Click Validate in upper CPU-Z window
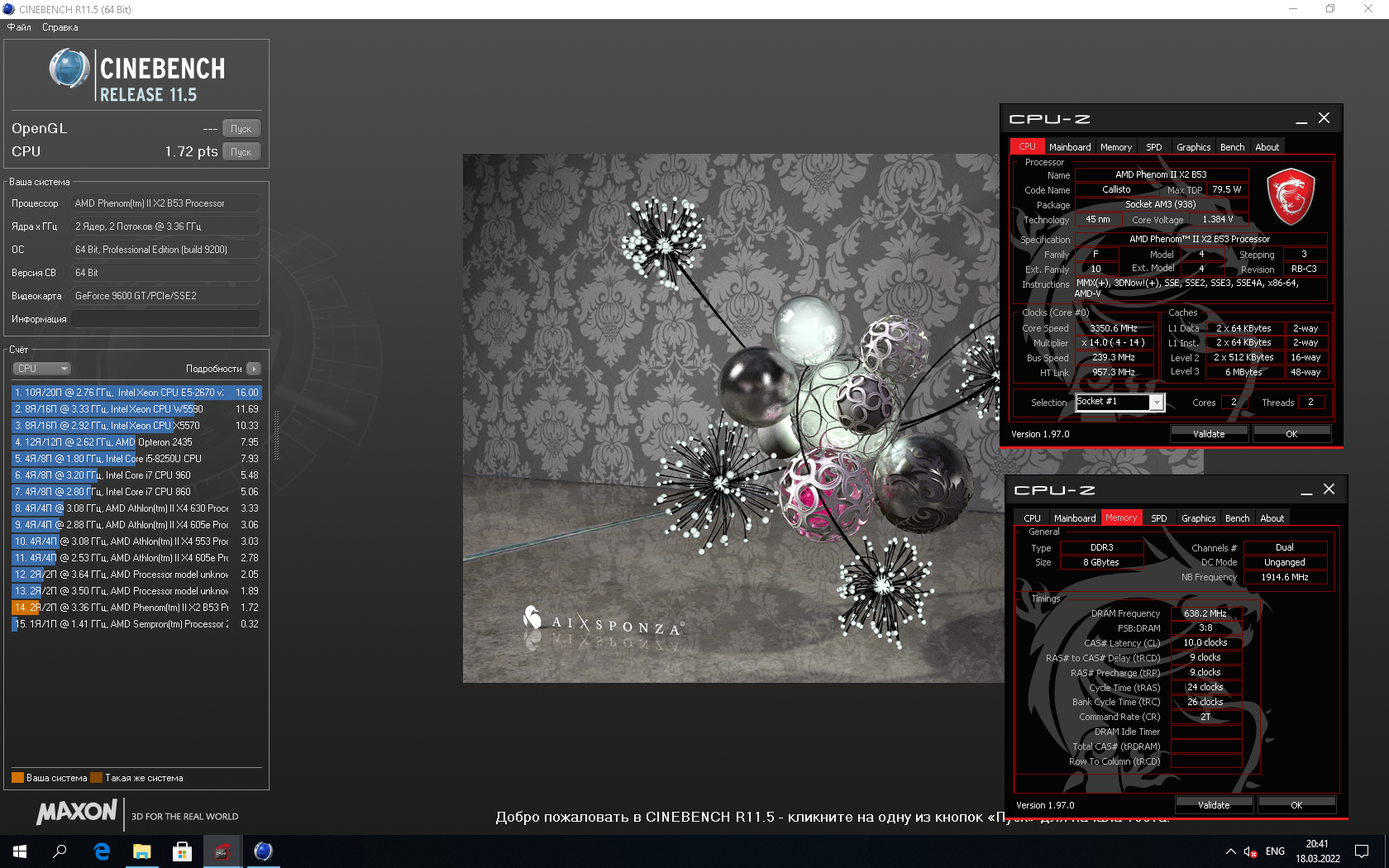Screen dimensions: 1389x868 point(1209,434)
